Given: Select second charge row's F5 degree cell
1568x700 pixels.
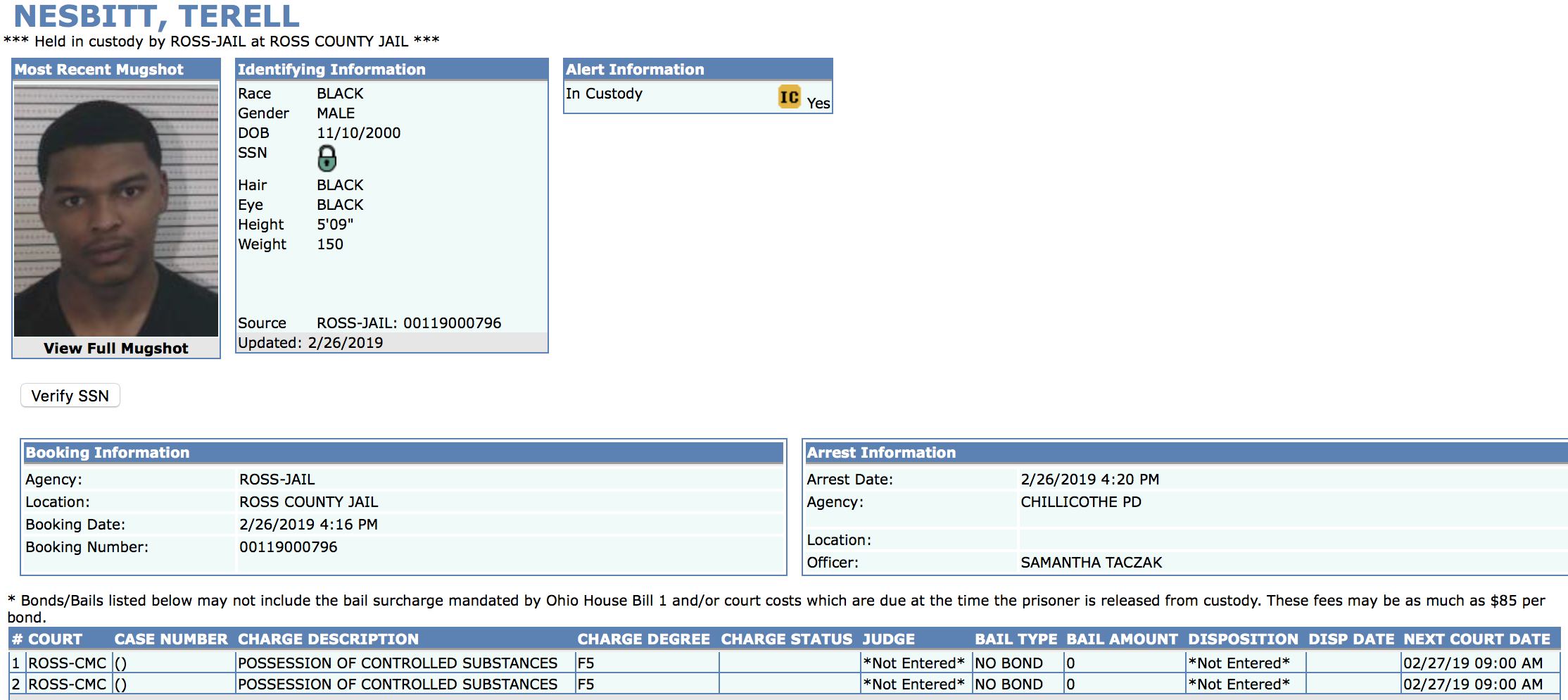Looking at the screenshot, I should point(586,685).
